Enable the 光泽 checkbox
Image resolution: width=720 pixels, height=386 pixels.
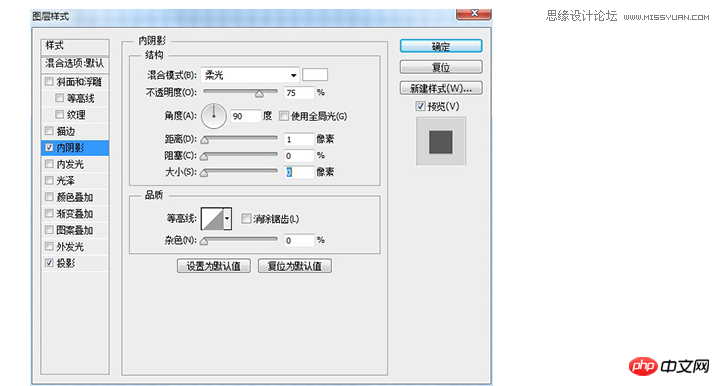click(49, 180)
